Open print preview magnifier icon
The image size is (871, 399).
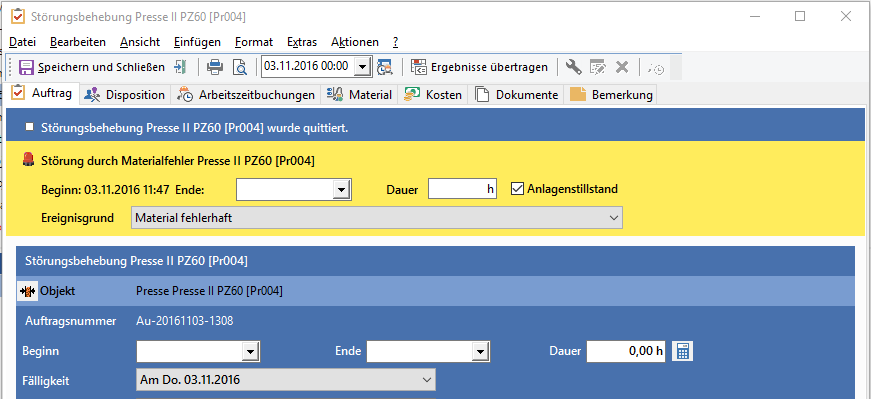(240, 67)
